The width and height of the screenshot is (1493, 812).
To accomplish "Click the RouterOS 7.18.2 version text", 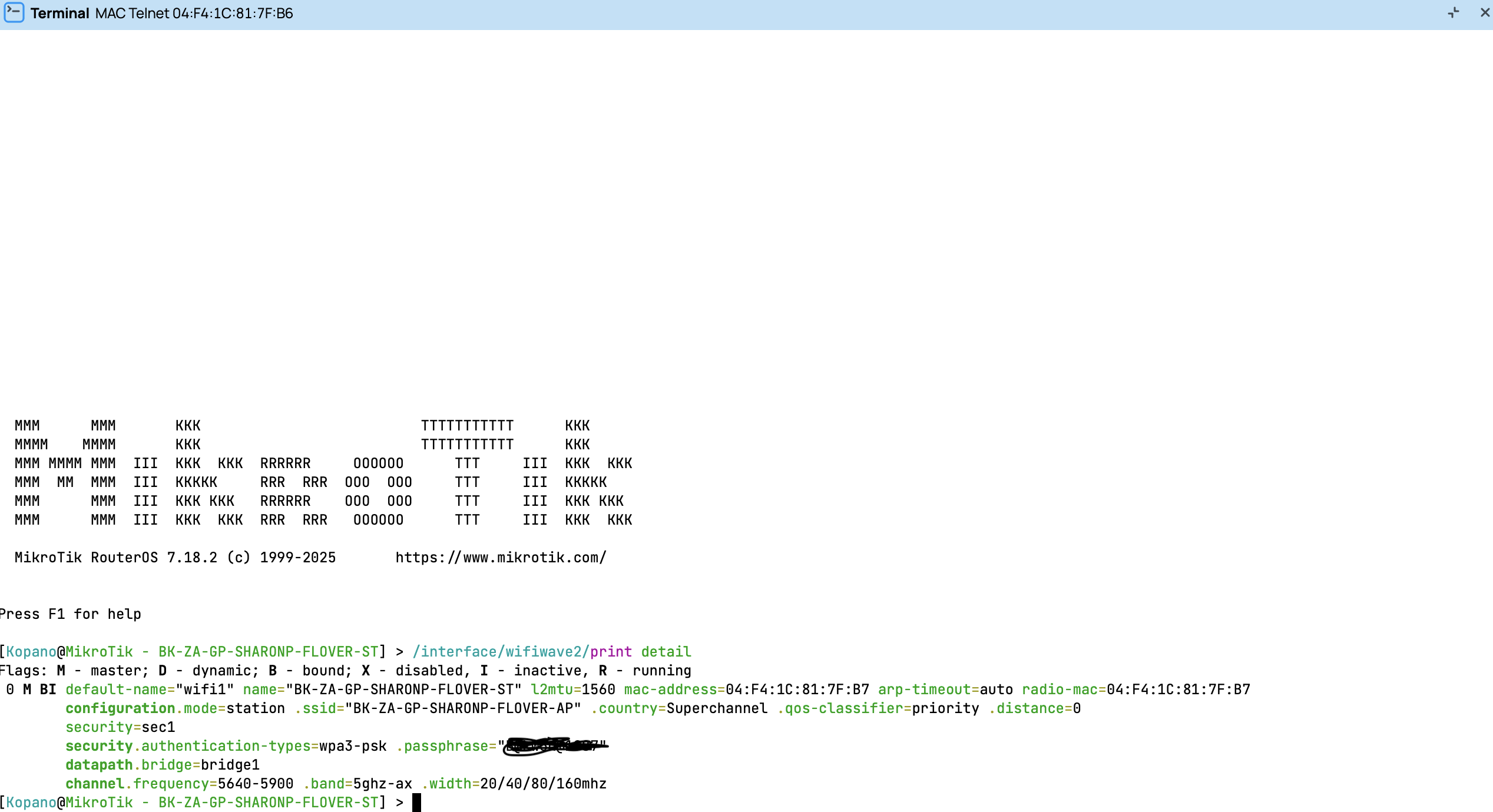I will [x=153, y=558].
